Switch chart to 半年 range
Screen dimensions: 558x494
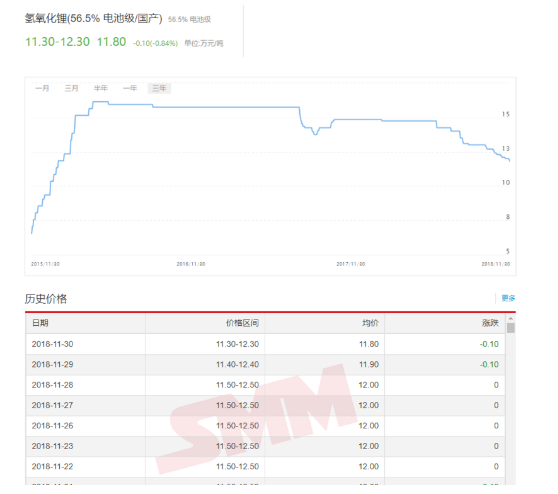pyautogui.click(x=101, y=88)
